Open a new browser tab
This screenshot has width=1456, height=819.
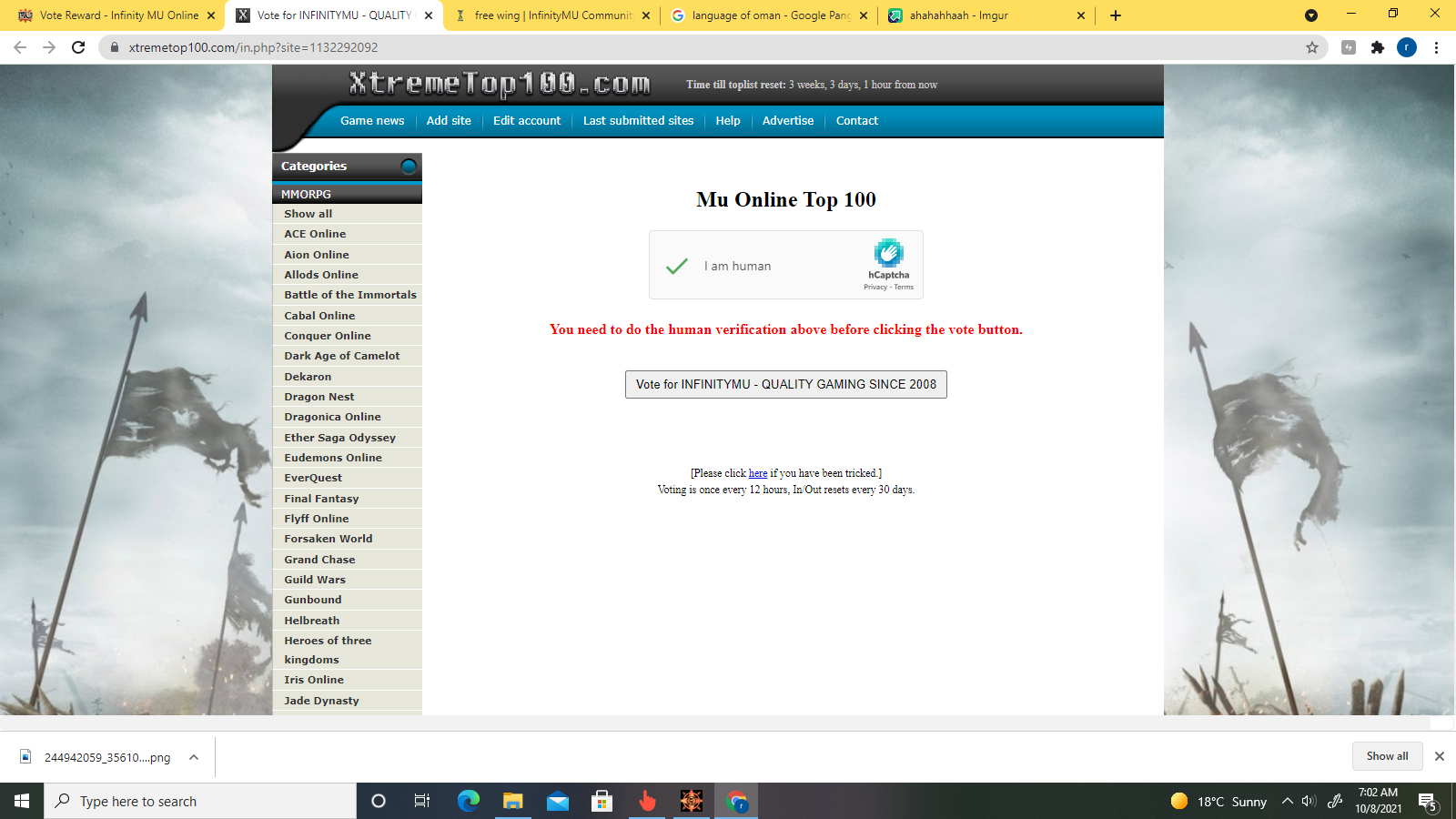1116,15
